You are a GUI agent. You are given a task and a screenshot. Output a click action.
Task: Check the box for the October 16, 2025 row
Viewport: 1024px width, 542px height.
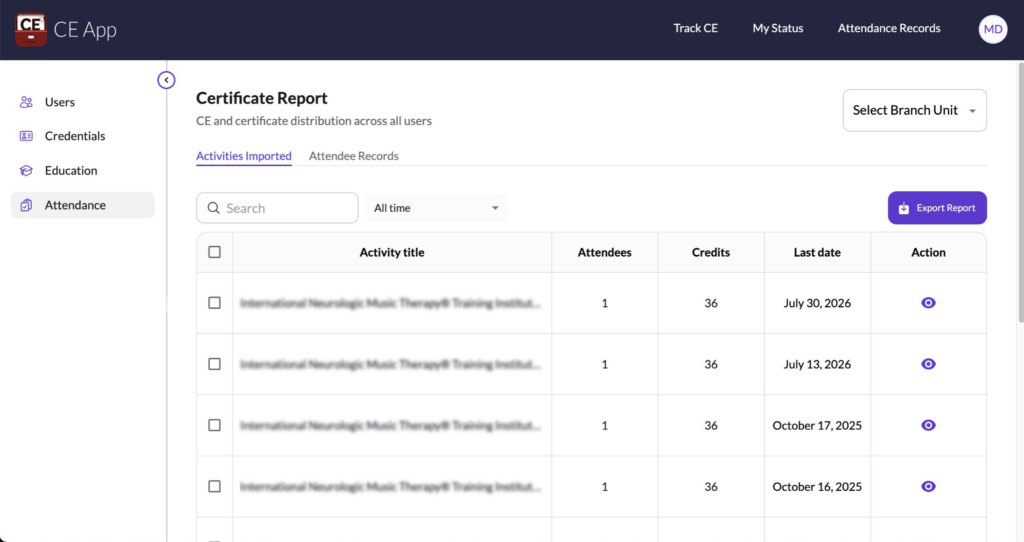click(214, 486)
